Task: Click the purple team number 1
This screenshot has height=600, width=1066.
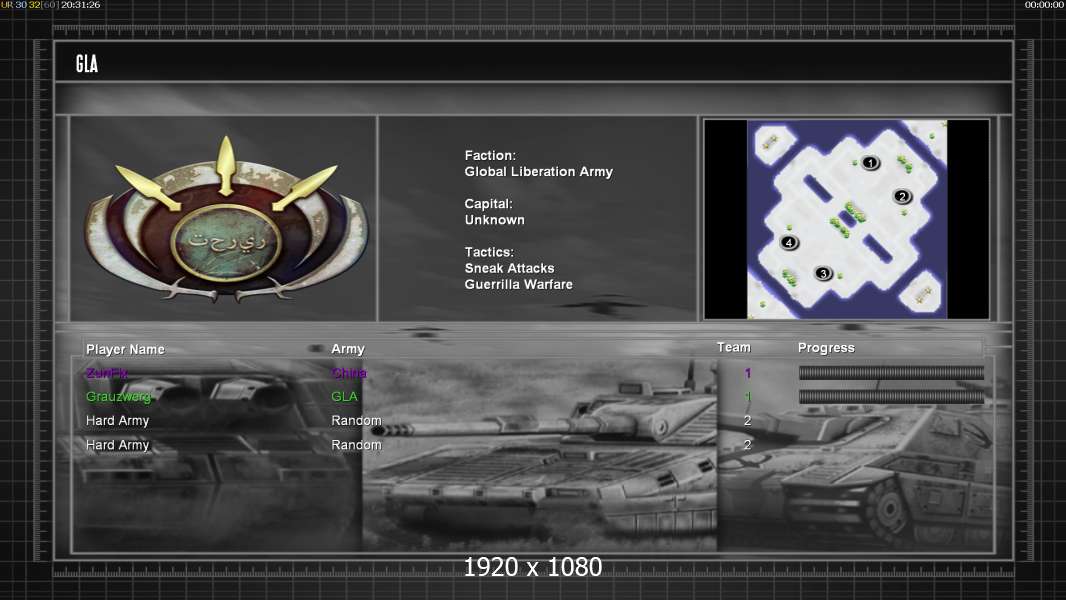Action: pos(748,373)
